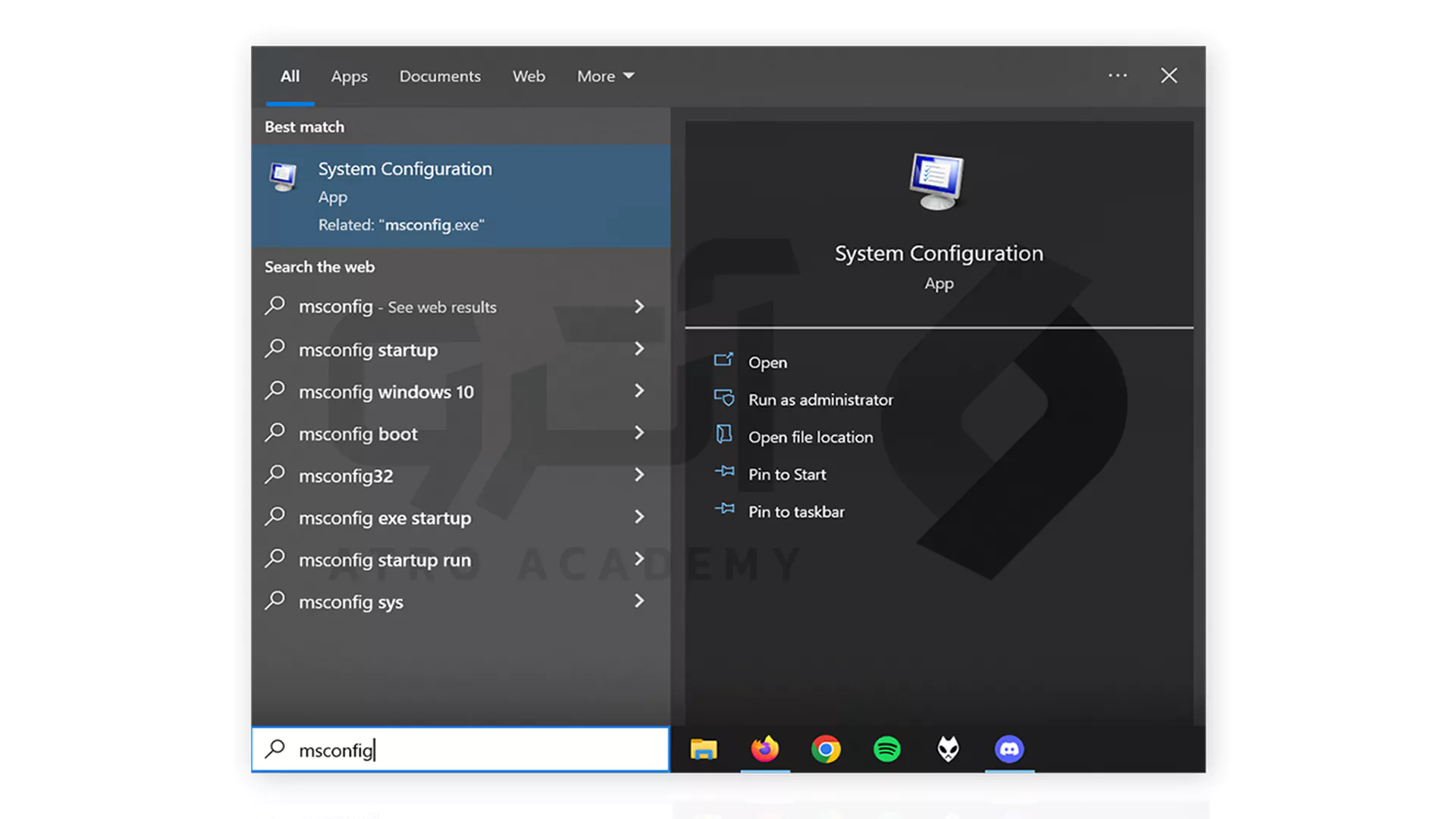
Task: Choose Run as administrator
Action: pos(820,400)
